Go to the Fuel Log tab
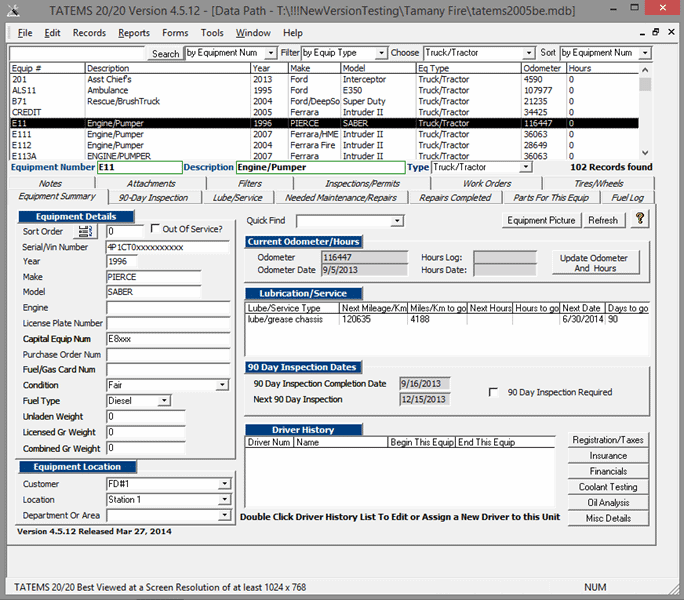The height and width of the screenshot is (600, 684). [628, 198]
